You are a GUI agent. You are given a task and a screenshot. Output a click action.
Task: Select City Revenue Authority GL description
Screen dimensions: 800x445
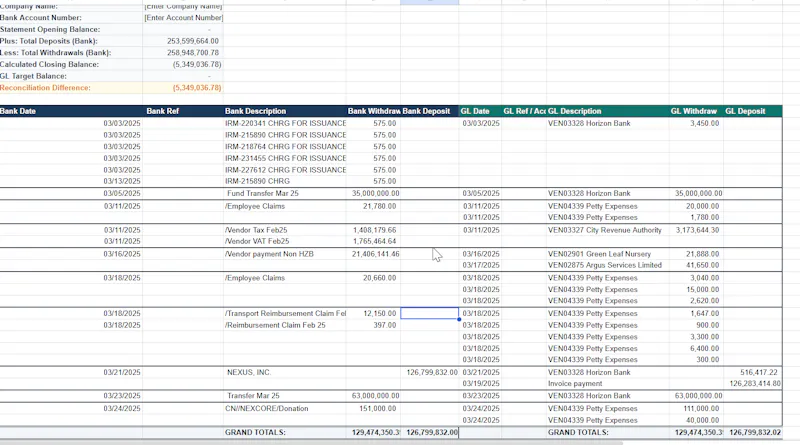(x=607, y=230)
